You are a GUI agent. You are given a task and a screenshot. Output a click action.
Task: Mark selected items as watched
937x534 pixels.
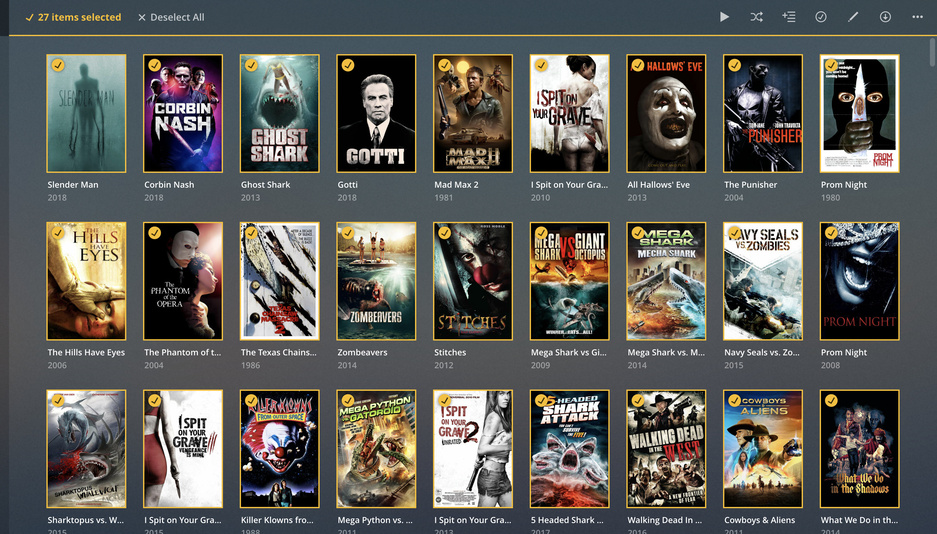point(821,17)
